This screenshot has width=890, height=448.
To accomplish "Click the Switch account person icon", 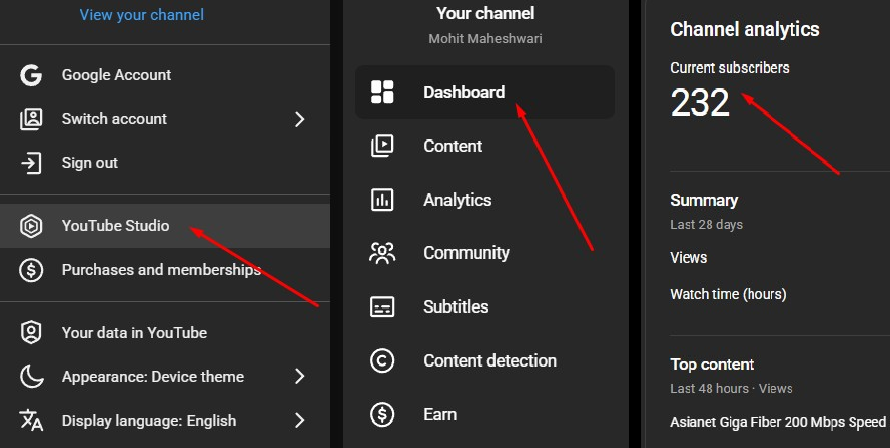I will tap(31, 119).
